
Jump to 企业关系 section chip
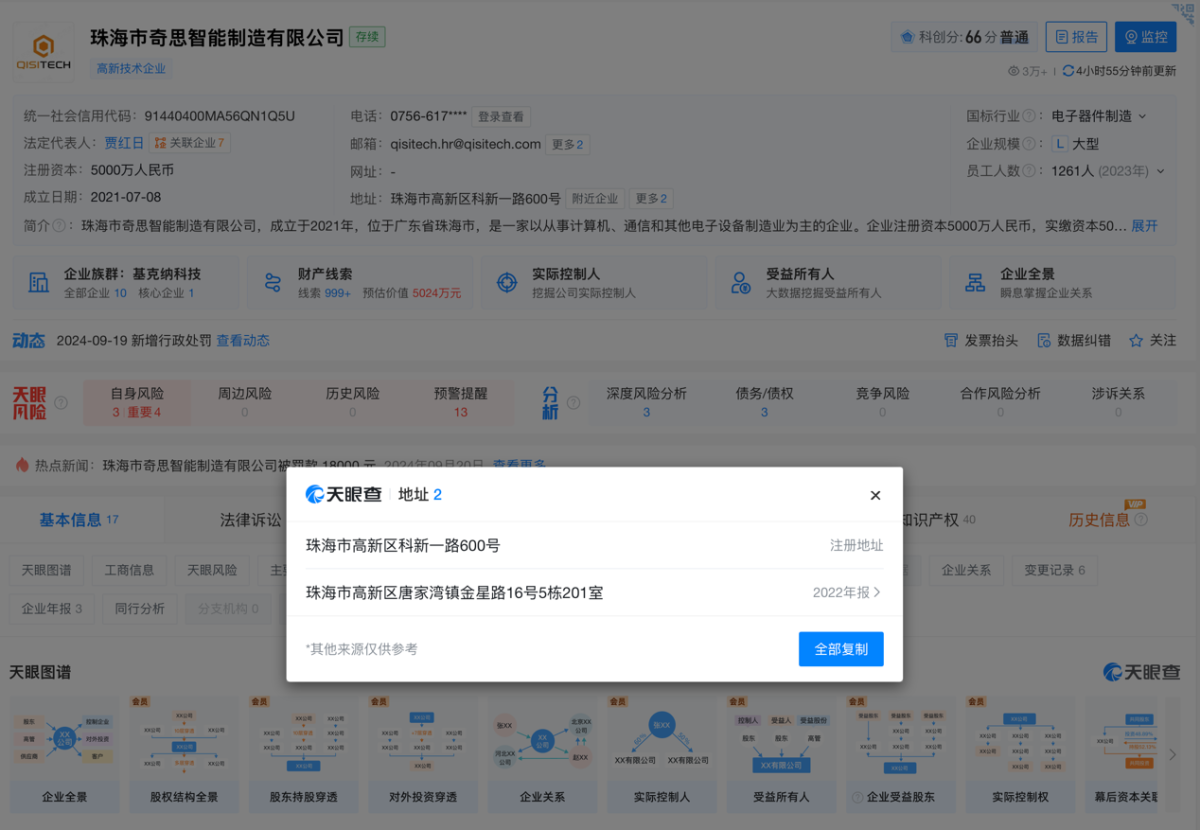966,570
